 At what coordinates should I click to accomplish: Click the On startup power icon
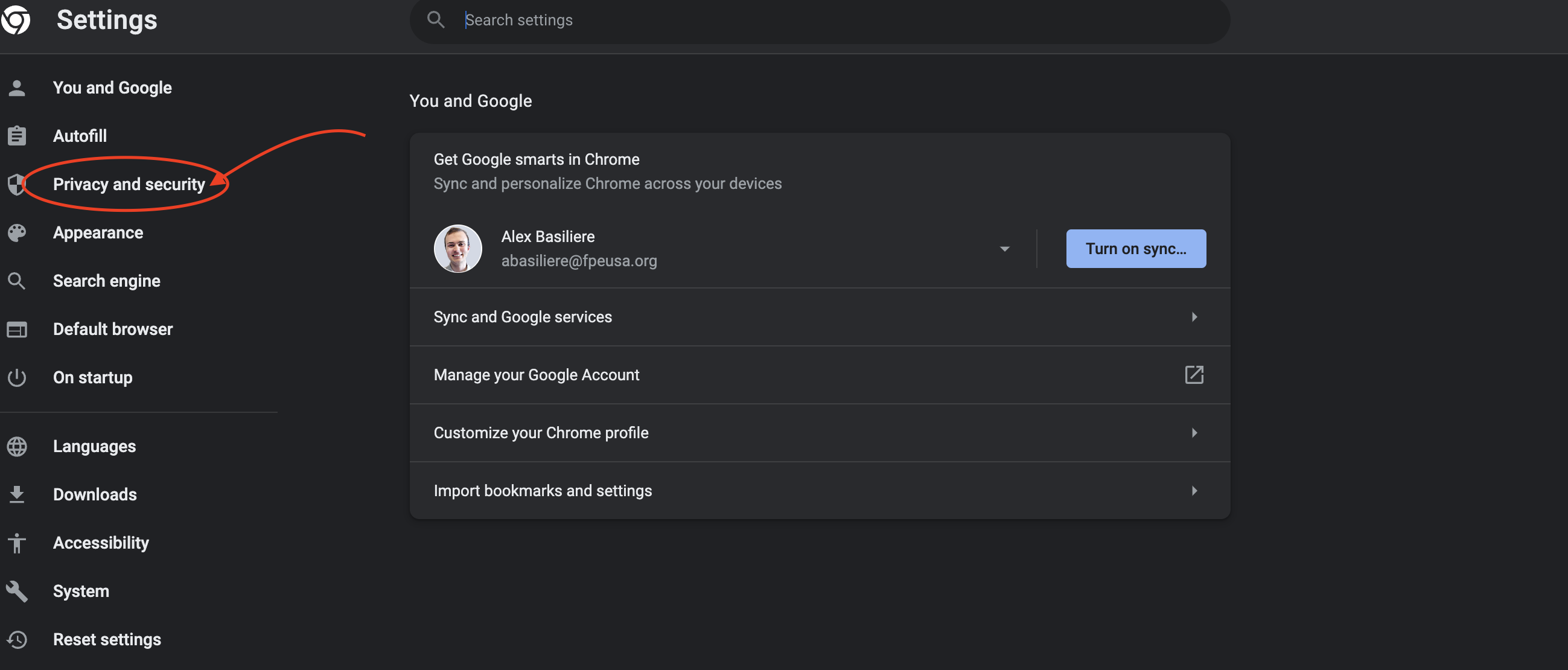(x=17, y=377)
